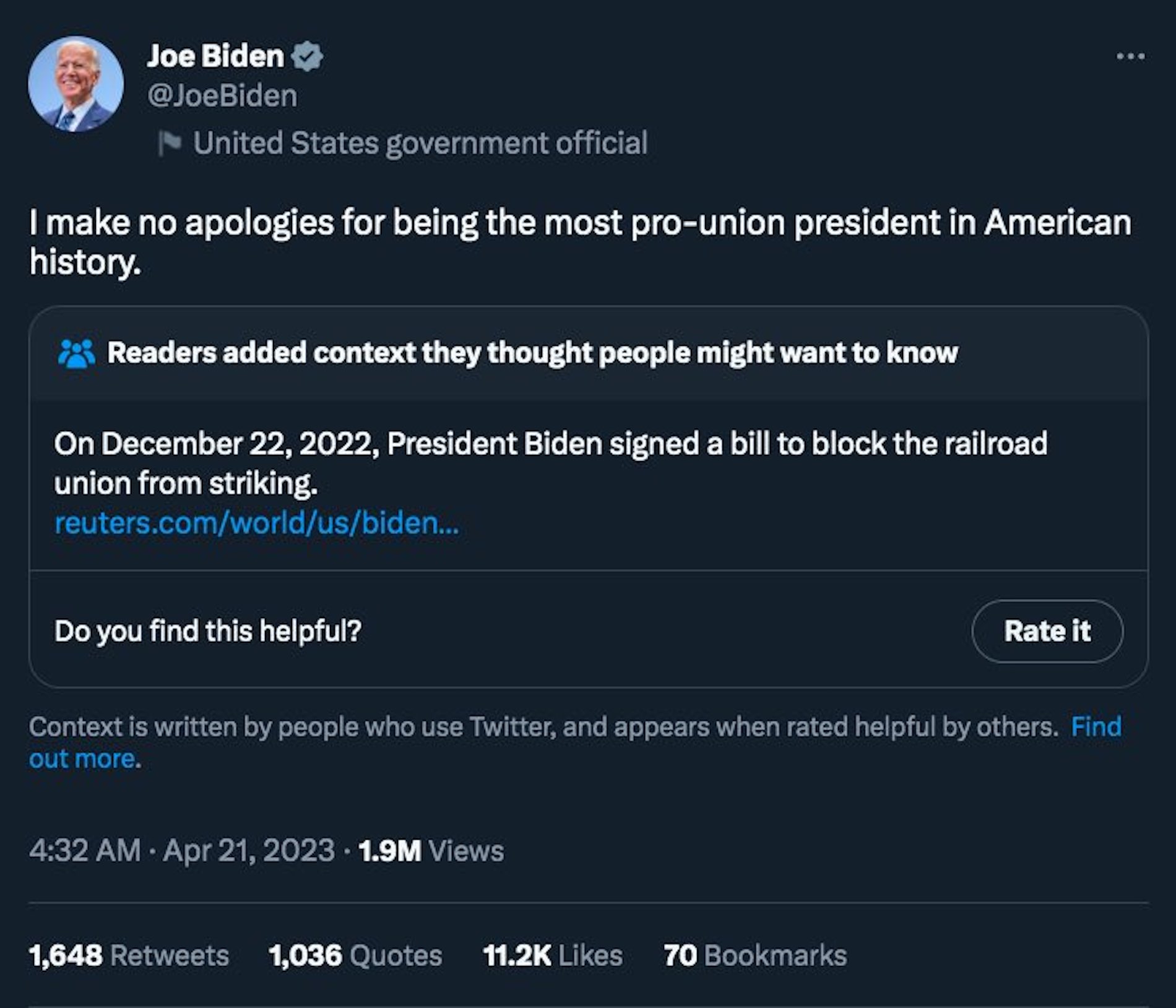
Task: Open the three-dot more options menu
Action: [1130, 56]
